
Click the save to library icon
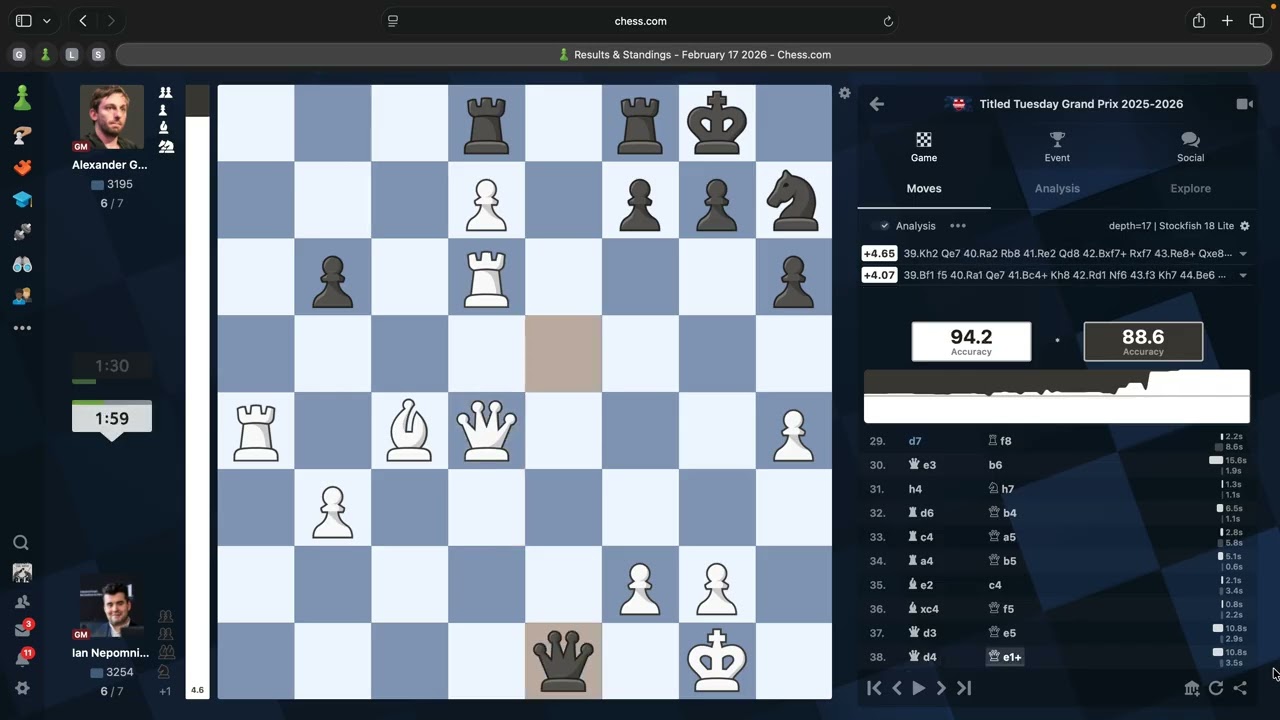[1191, 688]
